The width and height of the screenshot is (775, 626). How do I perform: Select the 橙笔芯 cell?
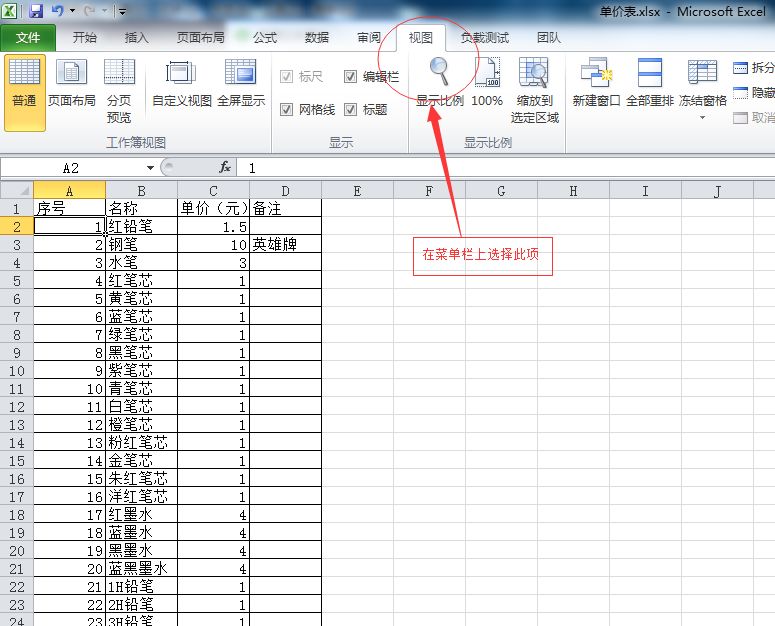click(141, 424)
